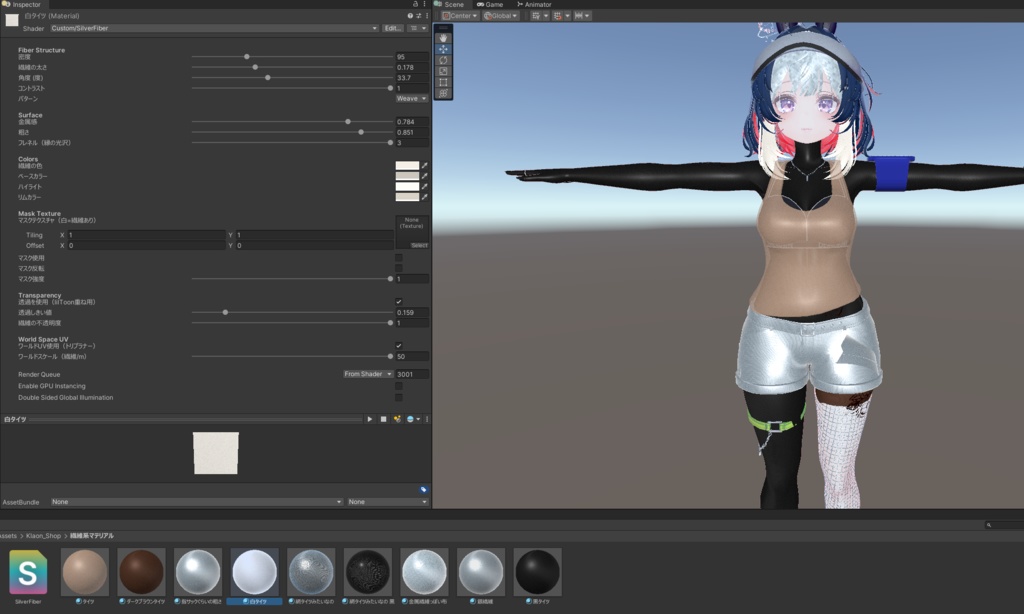The width and height of the screenshot is (1024, 614).
Task: Open the Inspector tab's three-dot menu
Action: click(x=424, y=4)
